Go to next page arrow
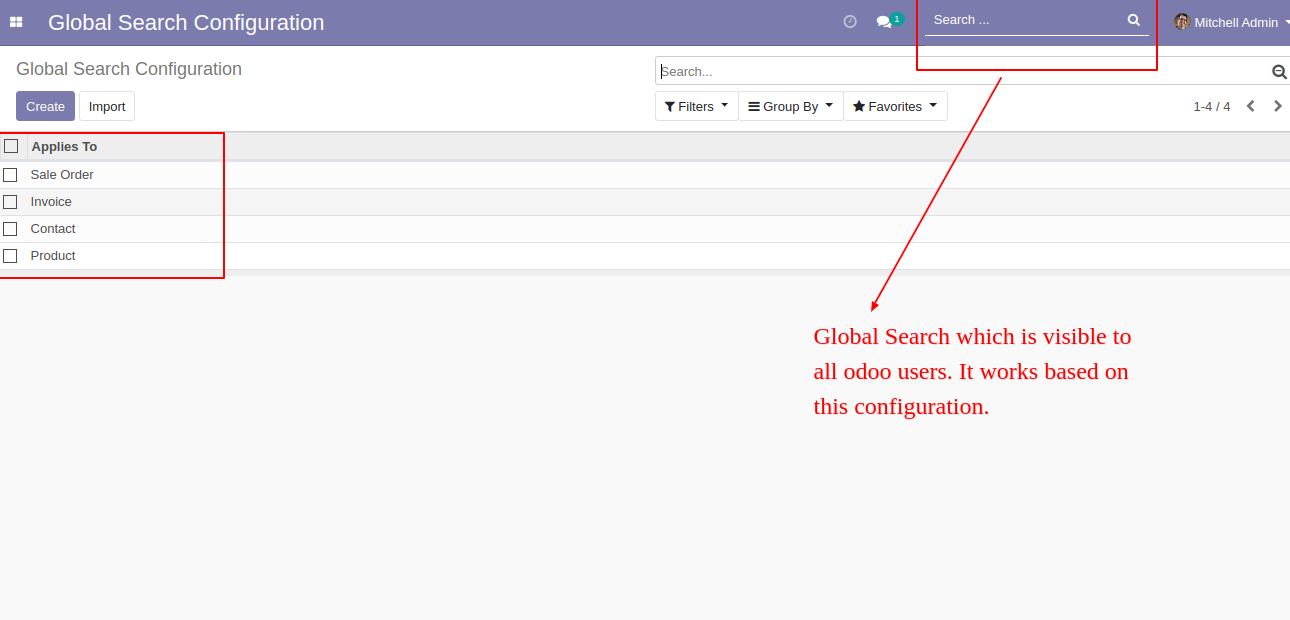Screen dimensions: 1290x620 pyautogui.click(x=1277, y=106)
